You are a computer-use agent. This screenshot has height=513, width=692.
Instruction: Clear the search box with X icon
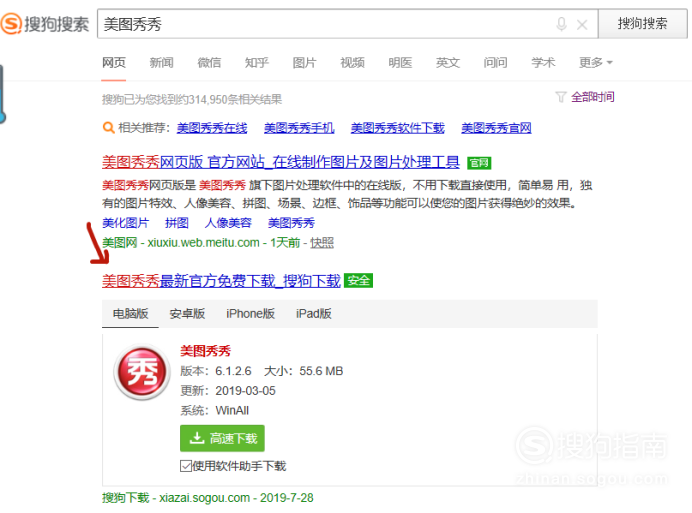582,25
